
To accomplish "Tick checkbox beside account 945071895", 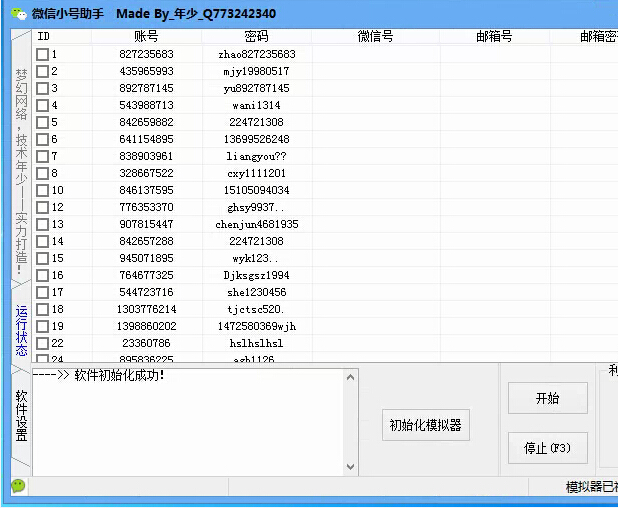I will pos(42,259).
